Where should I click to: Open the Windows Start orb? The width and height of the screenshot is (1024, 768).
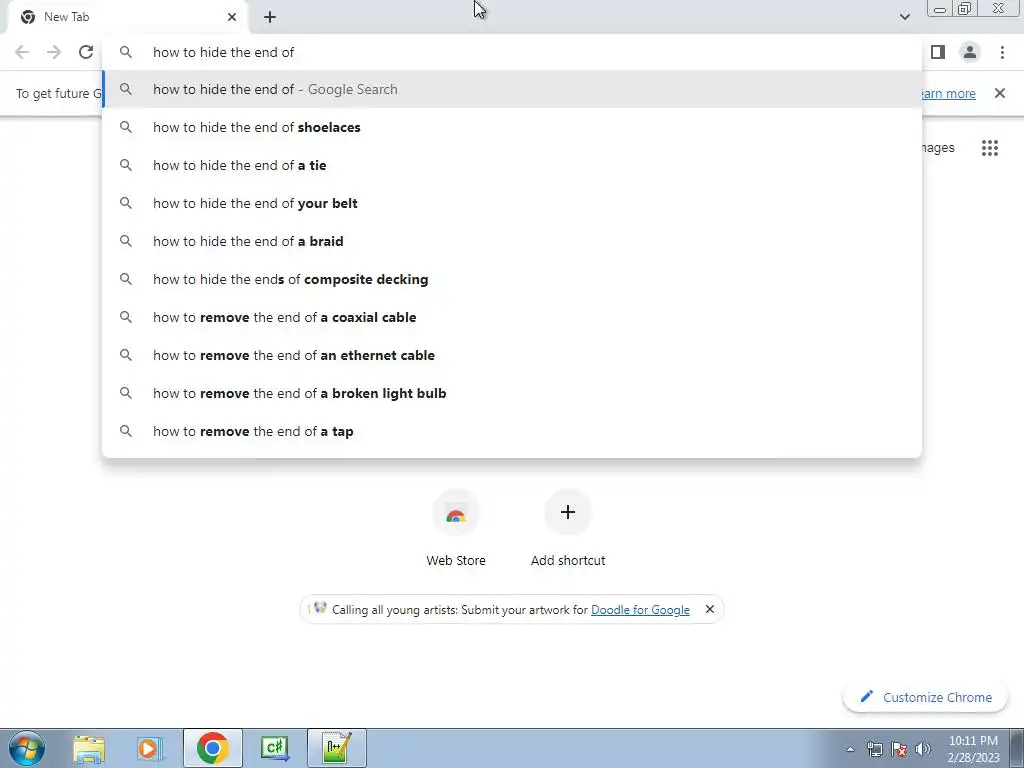tap(26, 748)
